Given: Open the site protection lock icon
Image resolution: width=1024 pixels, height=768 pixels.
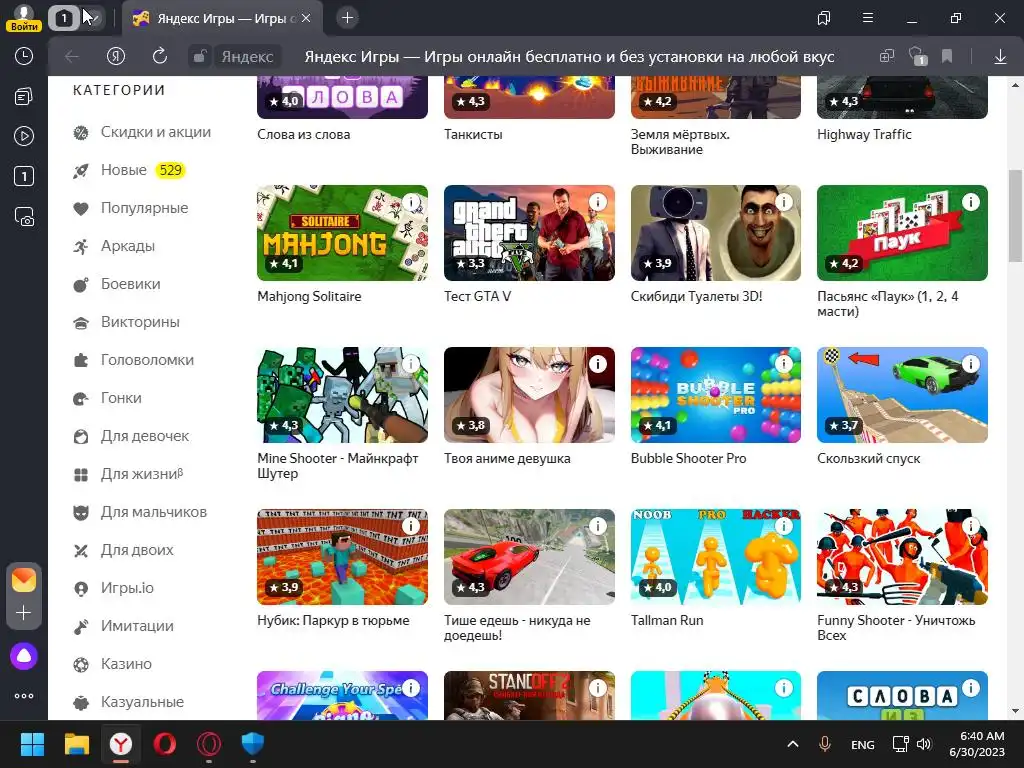Looking at the screenshot, I should point(199,56).
